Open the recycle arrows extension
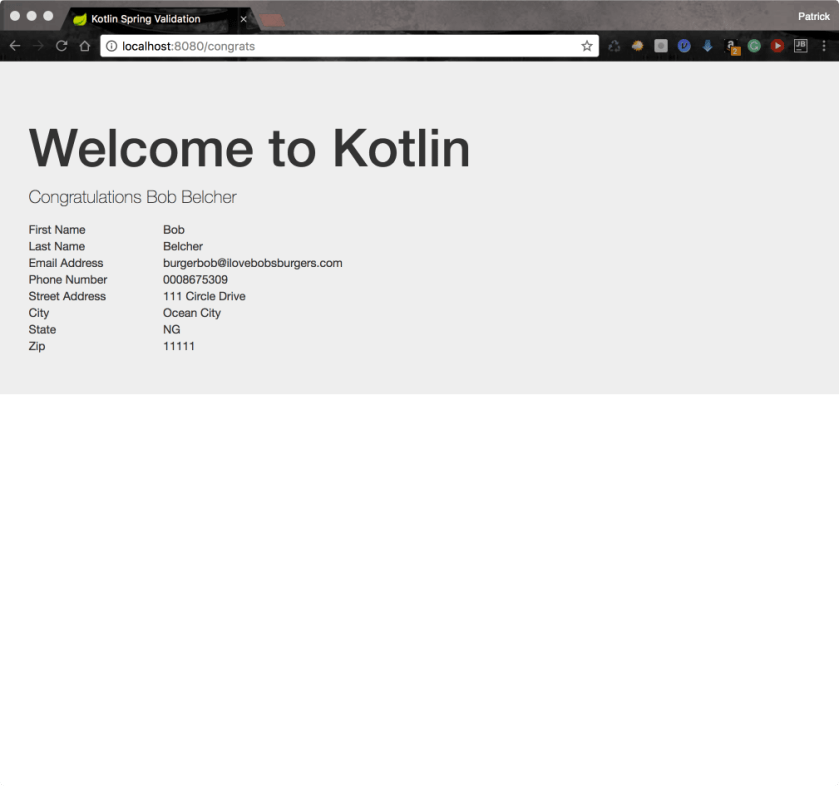 614,46
